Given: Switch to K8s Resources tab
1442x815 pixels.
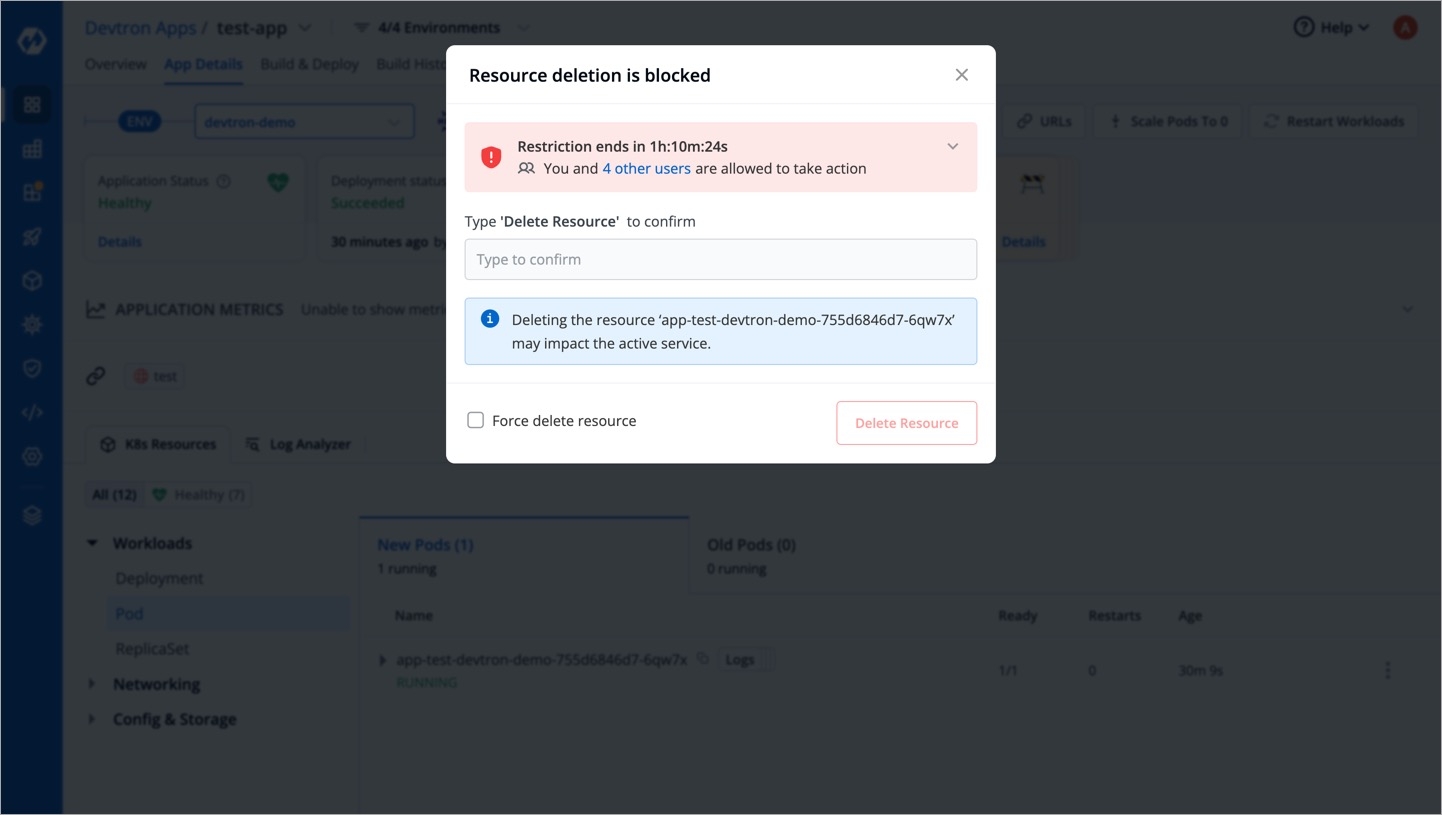Looking at the screenshot, I should click(x=158, y=444).
